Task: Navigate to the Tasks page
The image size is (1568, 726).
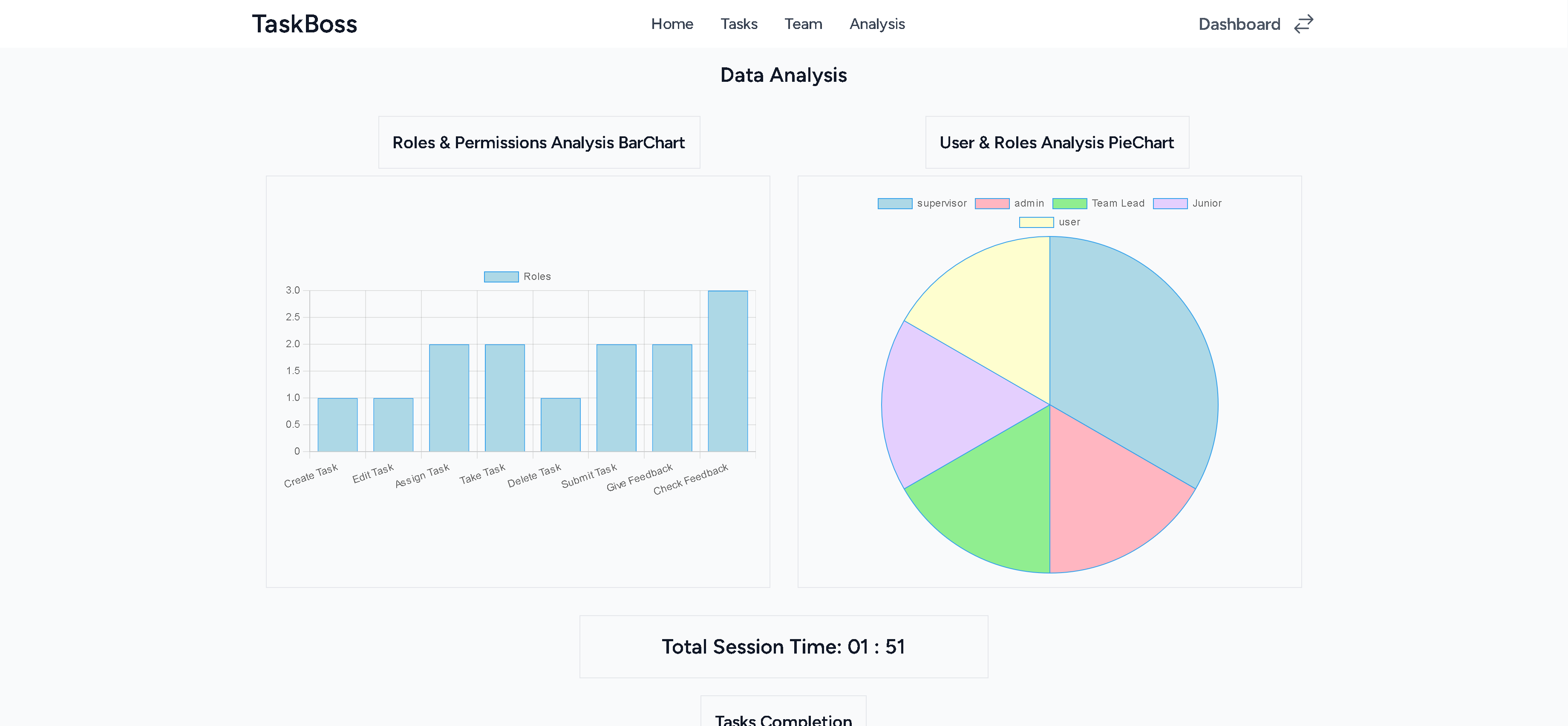Action: point(739,24)
